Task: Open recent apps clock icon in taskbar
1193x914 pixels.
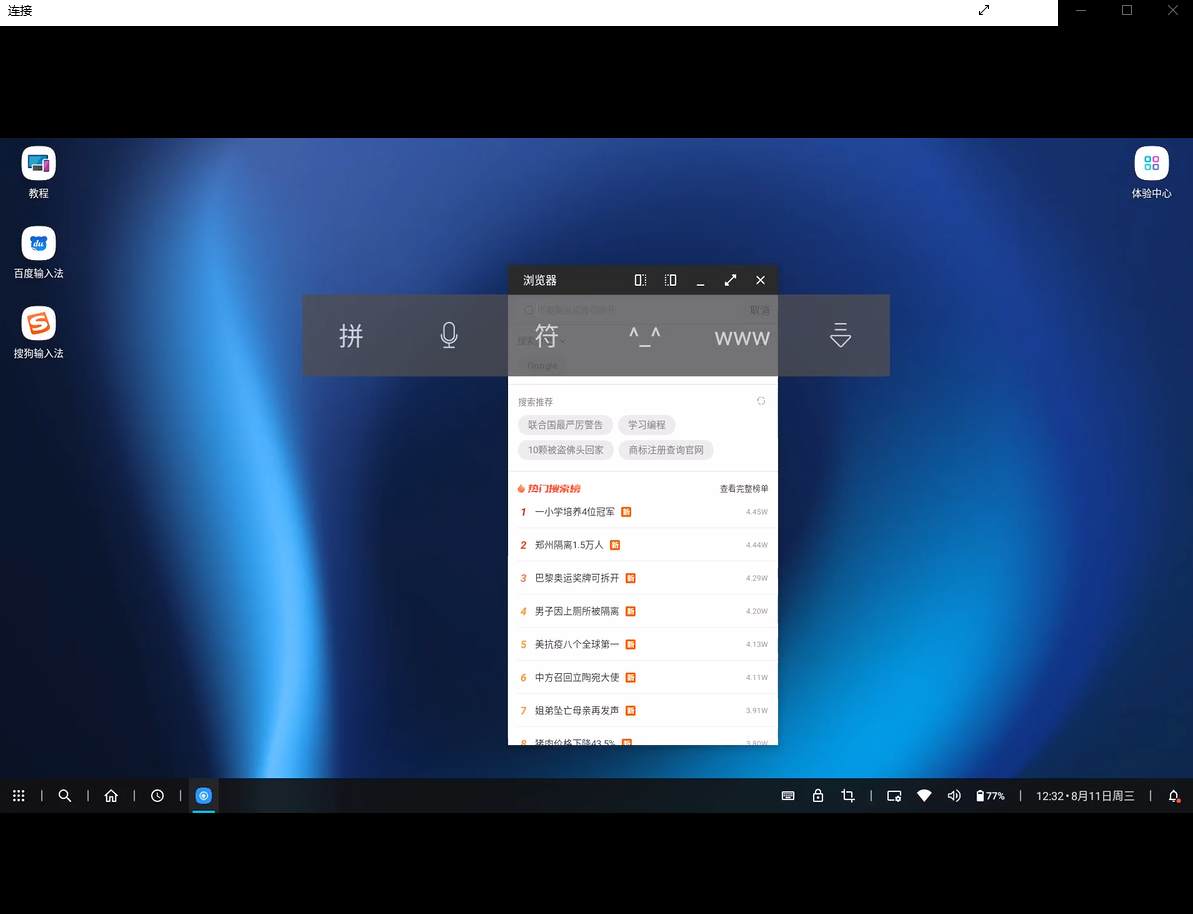Action: (157, 795)
